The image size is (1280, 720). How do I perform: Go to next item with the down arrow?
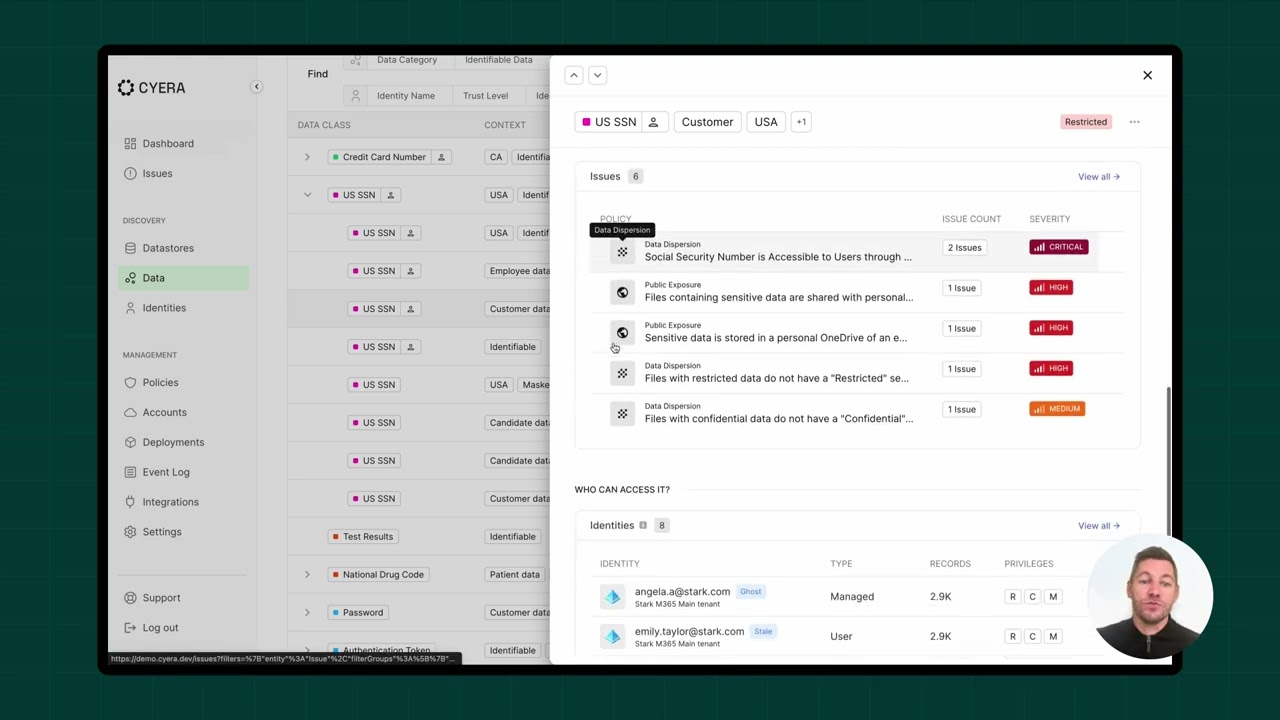tap(597, 75)
